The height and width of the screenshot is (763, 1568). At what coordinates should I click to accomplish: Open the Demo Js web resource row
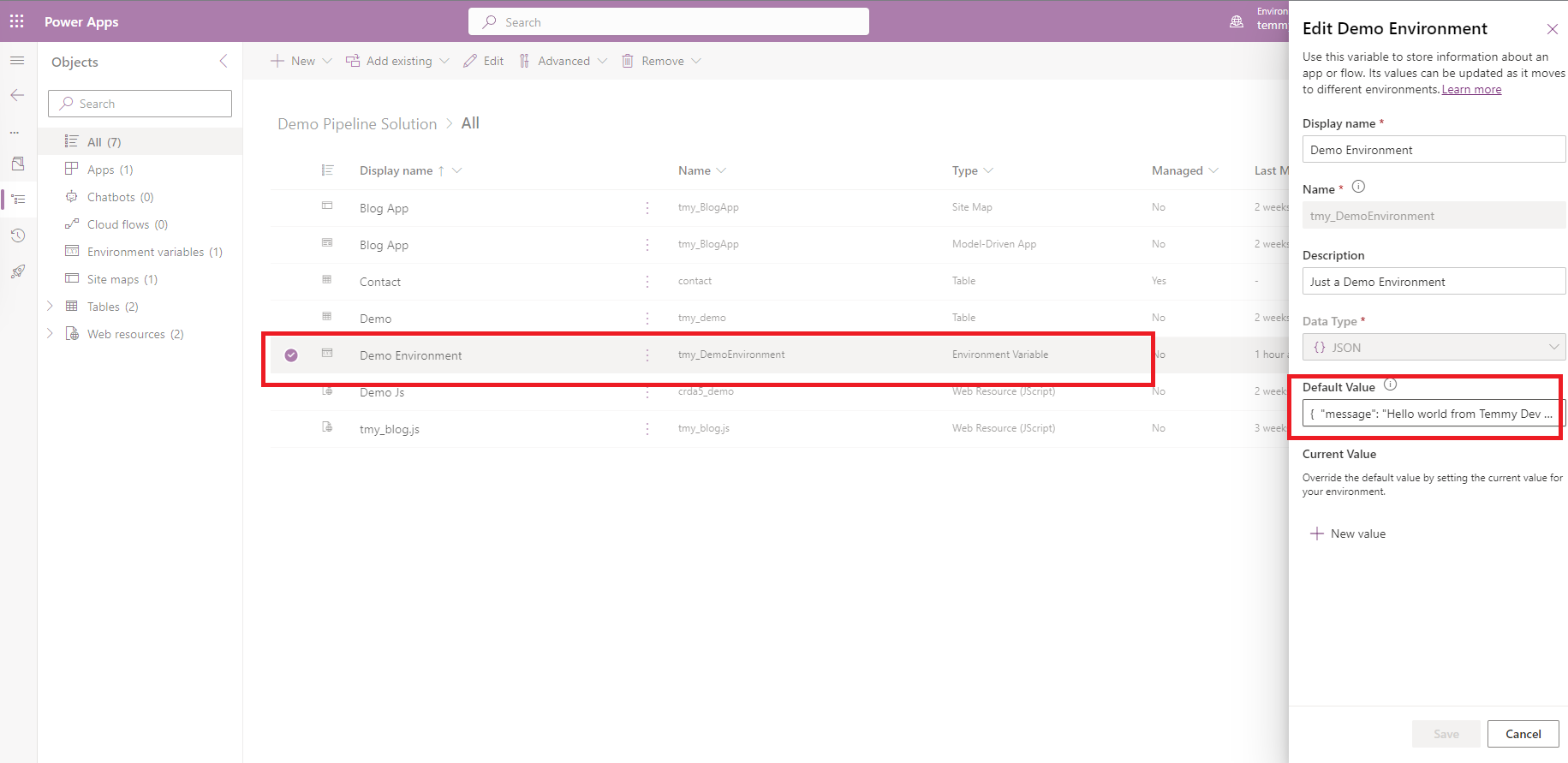pyautogui.click(x=382, y=392)
